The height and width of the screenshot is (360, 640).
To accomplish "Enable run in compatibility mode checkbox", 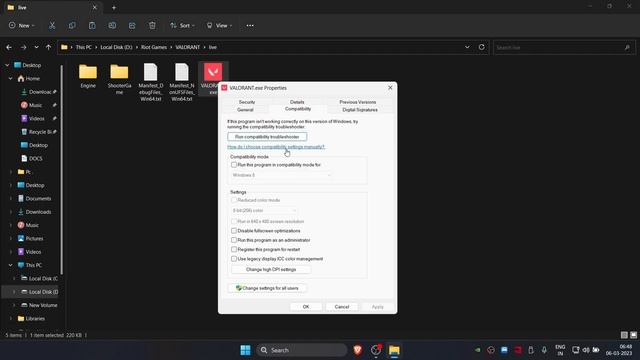I will pyautogui.click(x=234, y=165).
